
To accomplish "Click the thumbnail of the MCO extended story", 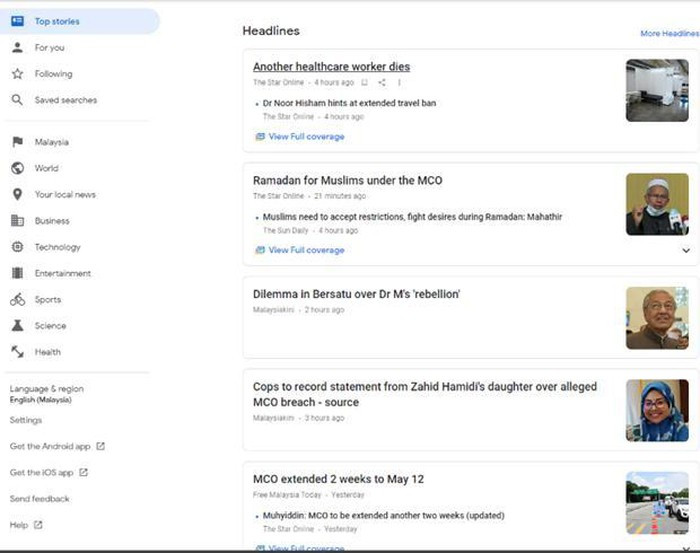I will coord(657,503).
